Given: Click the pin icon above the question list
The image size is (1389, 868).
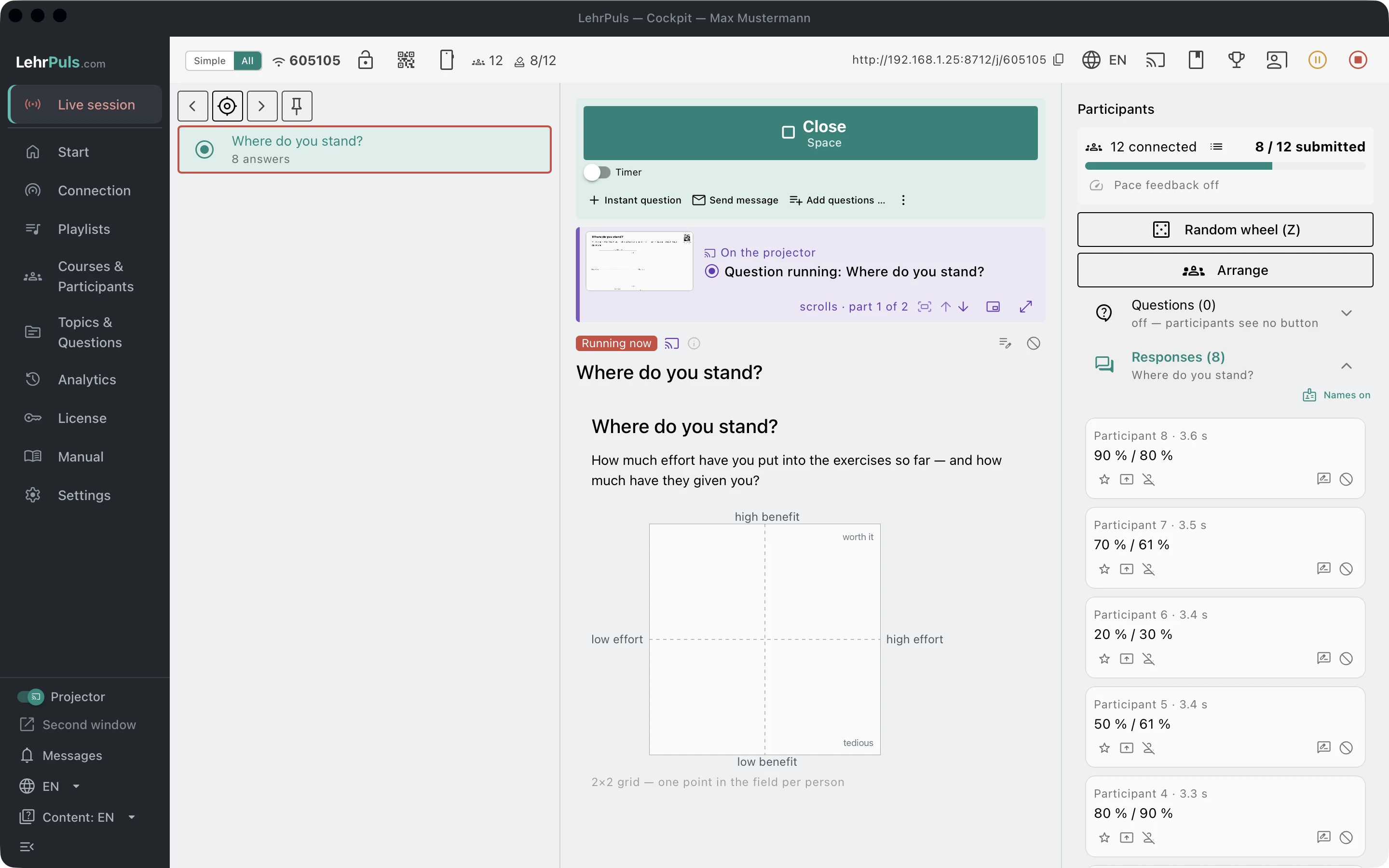Looking at the screenshot, I should (297, 106).
